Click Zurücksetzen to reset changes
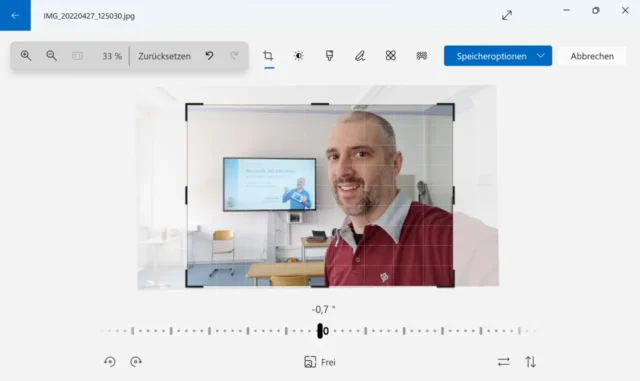 coord(164,56)
